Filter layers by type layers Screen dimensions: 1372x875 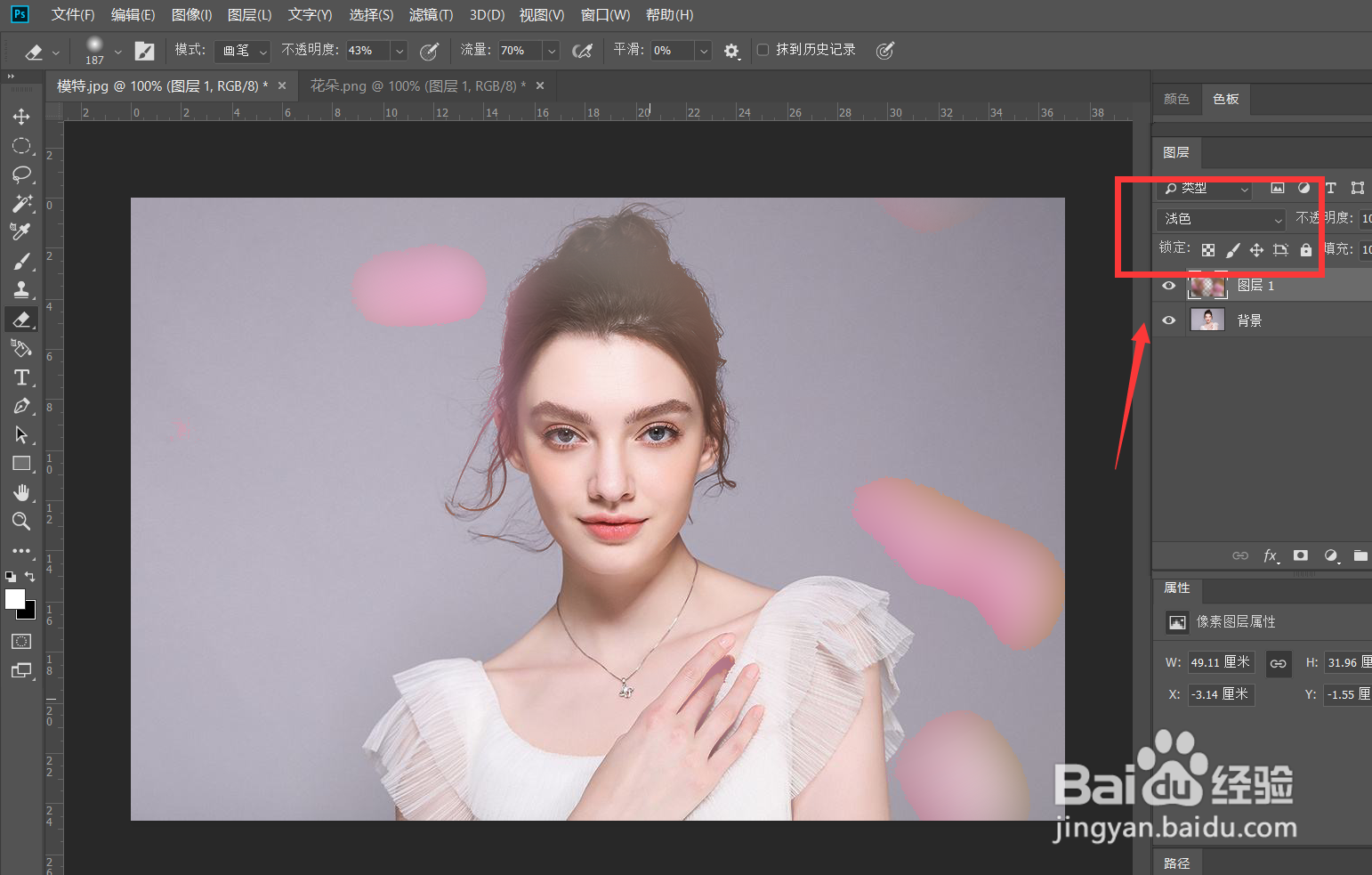pyautogui.click(x=1331, y=188)
